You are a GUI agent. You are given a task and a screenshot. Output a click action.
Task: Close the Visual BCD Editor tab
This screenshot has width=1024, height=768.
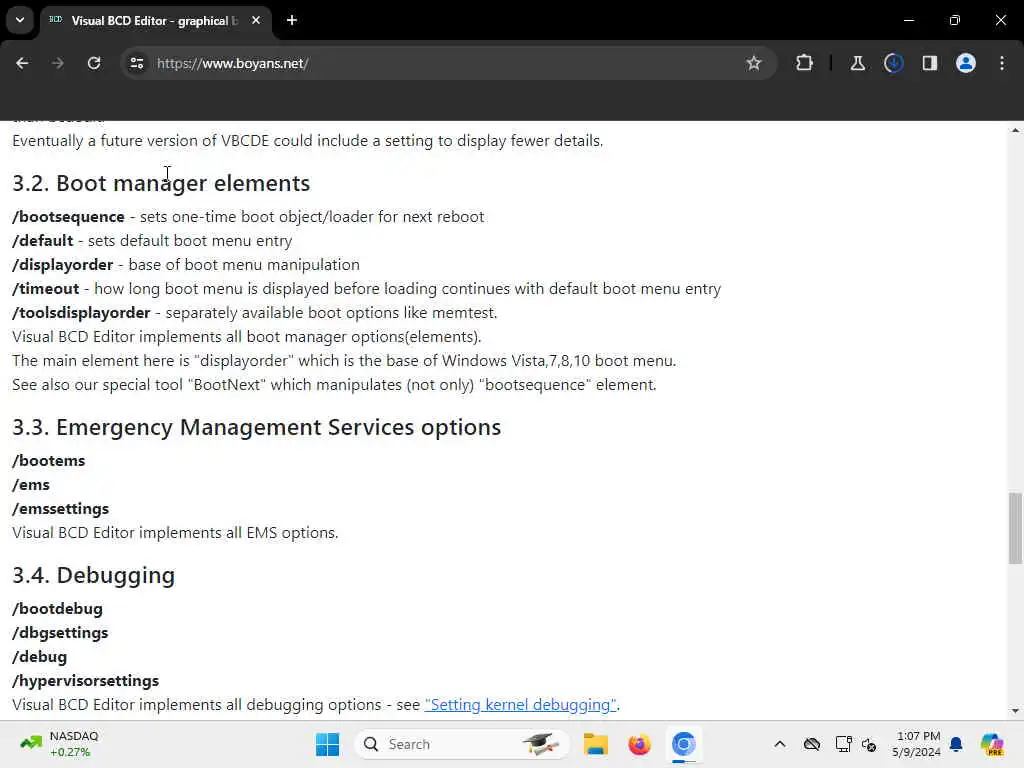pyautogui.click(x=256, y=20)
